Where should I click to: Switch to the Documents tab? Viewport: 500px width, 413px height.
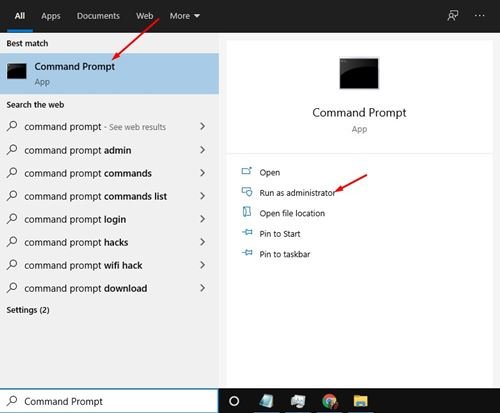click(x=98, y=16)
